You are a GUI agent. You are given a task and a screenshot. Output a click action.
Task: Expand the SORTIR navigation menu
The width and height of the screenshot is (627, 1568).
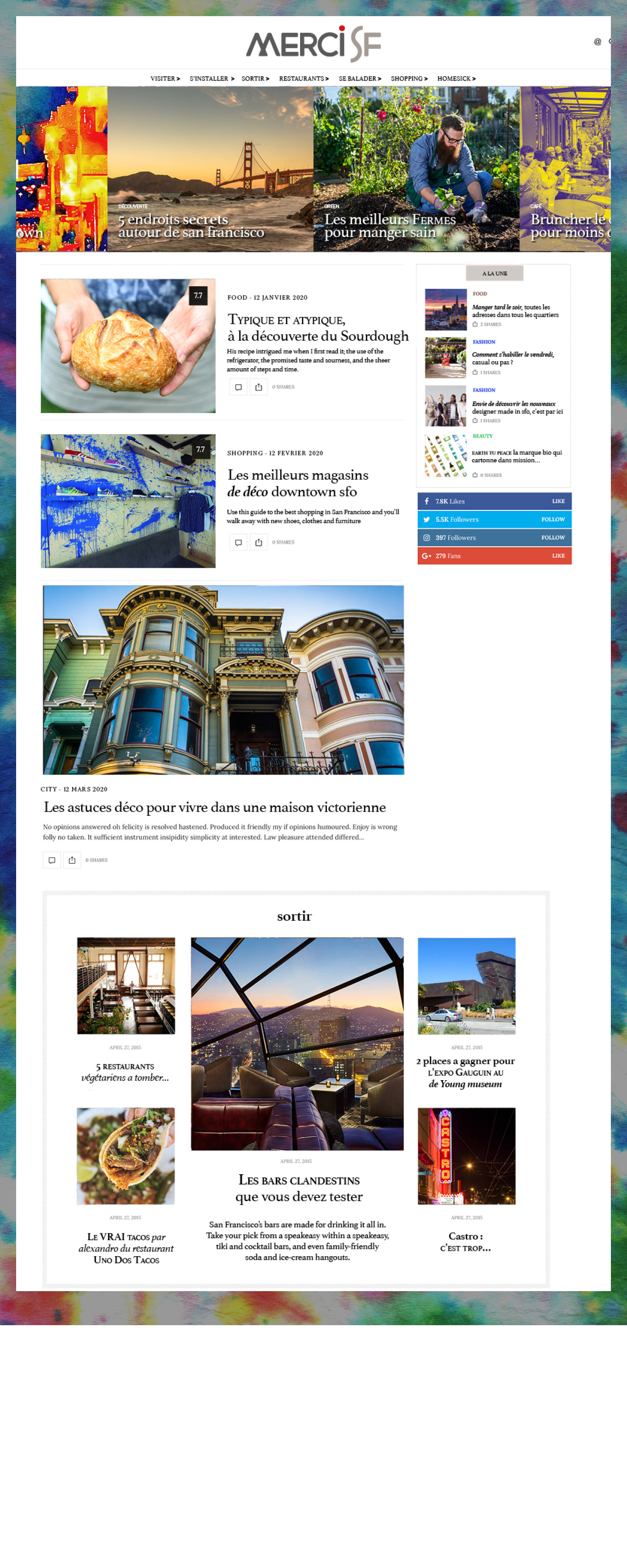pyautogui.click(x=255, y=78)
